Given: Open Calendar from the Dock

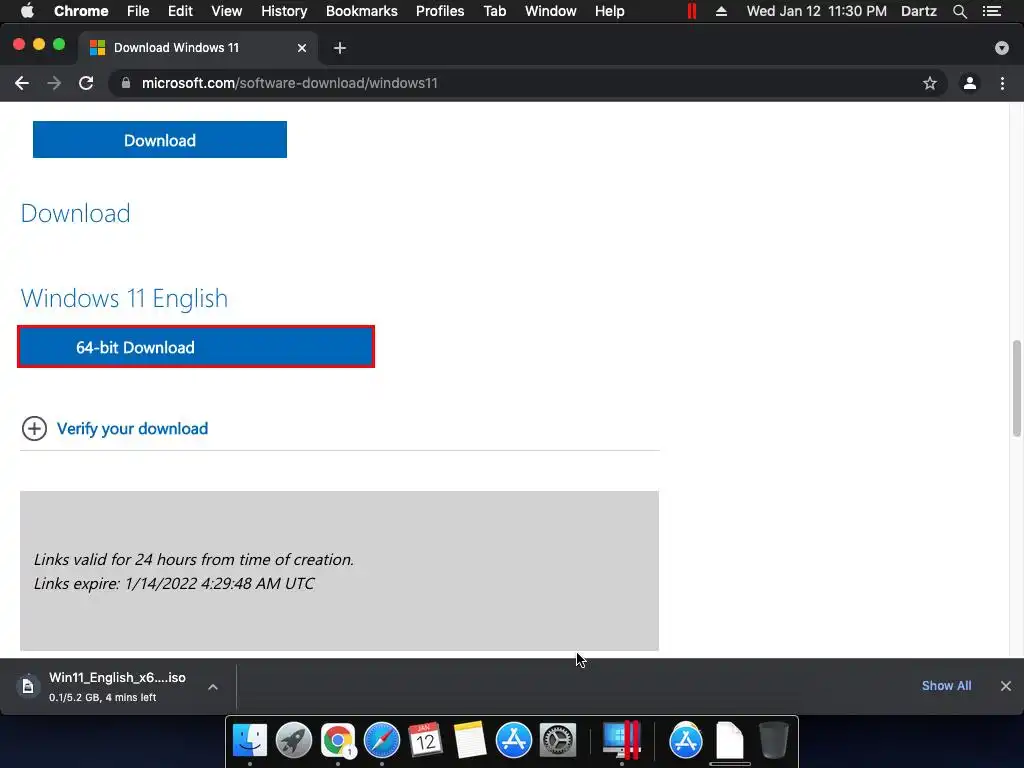Looking at the screenshot, I should point(426,740).
